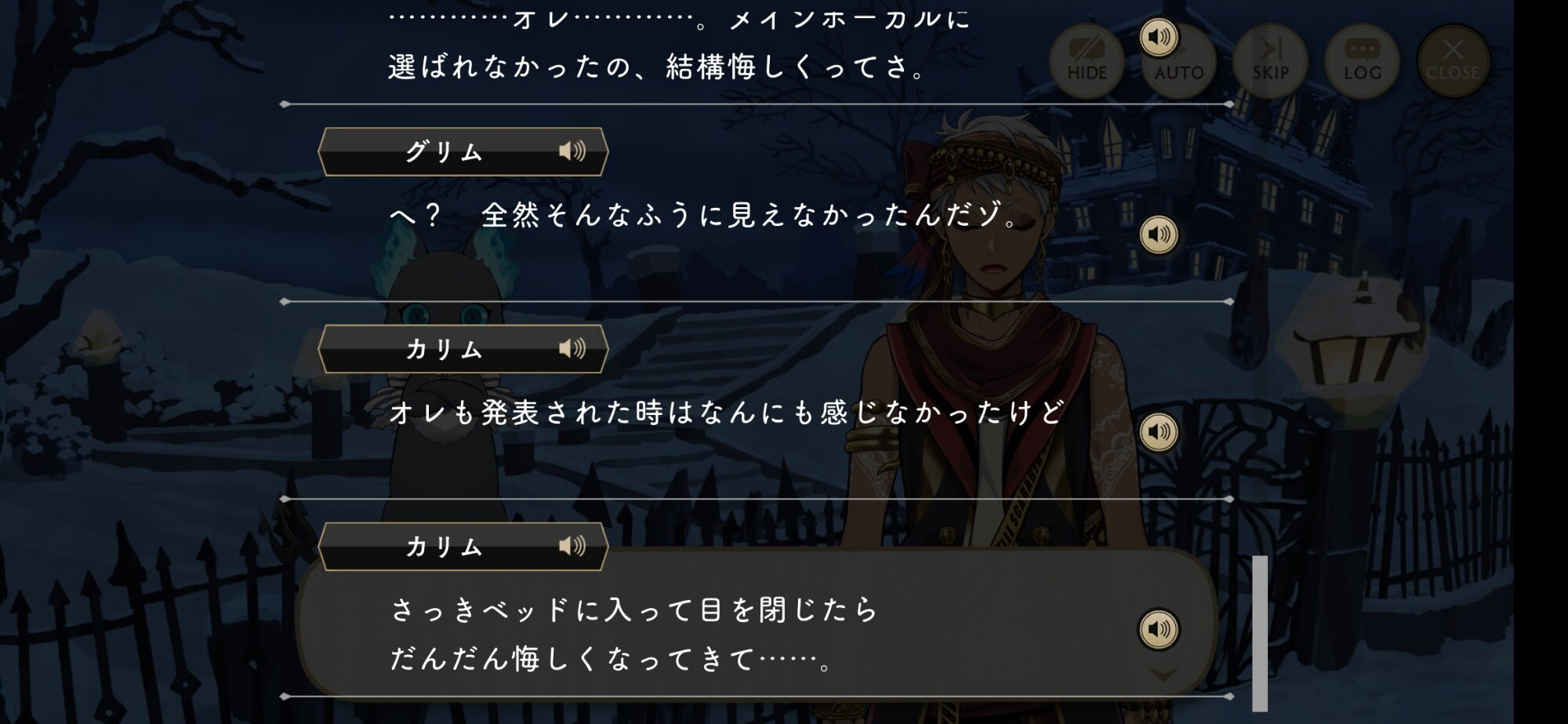Viewport: 1568px width, 724px height.
Task: Click the down chevron in dialogue box
Action: point(1163,674)
